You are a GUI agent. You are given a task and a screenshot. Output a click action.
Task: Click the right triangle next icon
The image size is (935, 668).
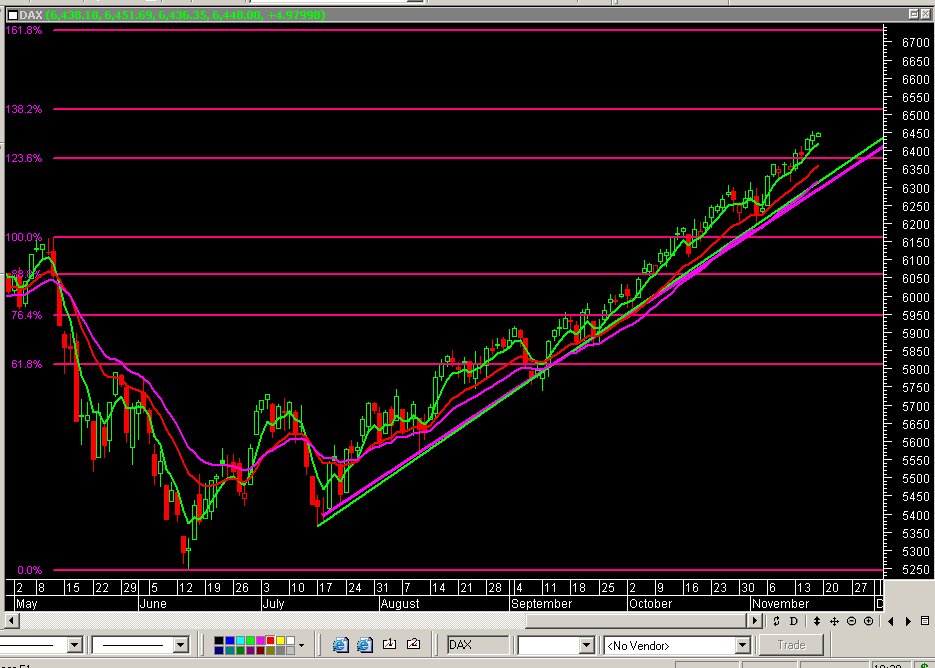coord(908,621)
